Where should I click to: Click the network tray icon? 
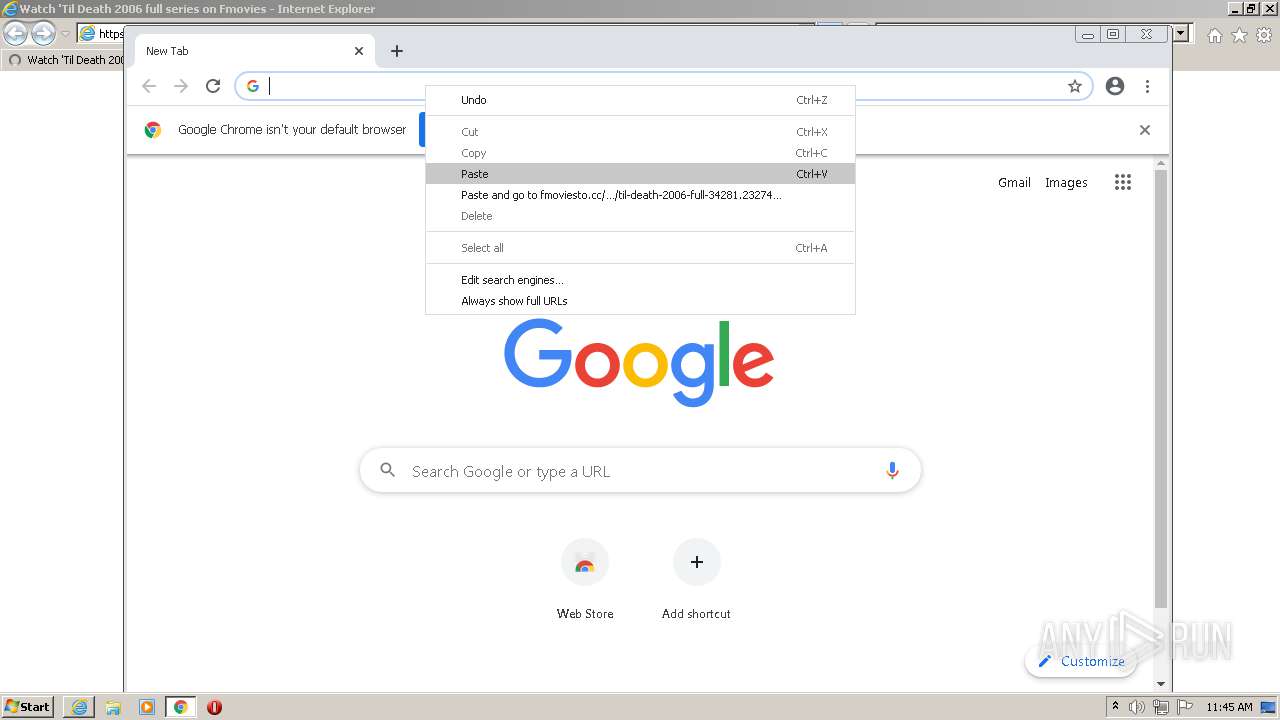pos(1161,707)
